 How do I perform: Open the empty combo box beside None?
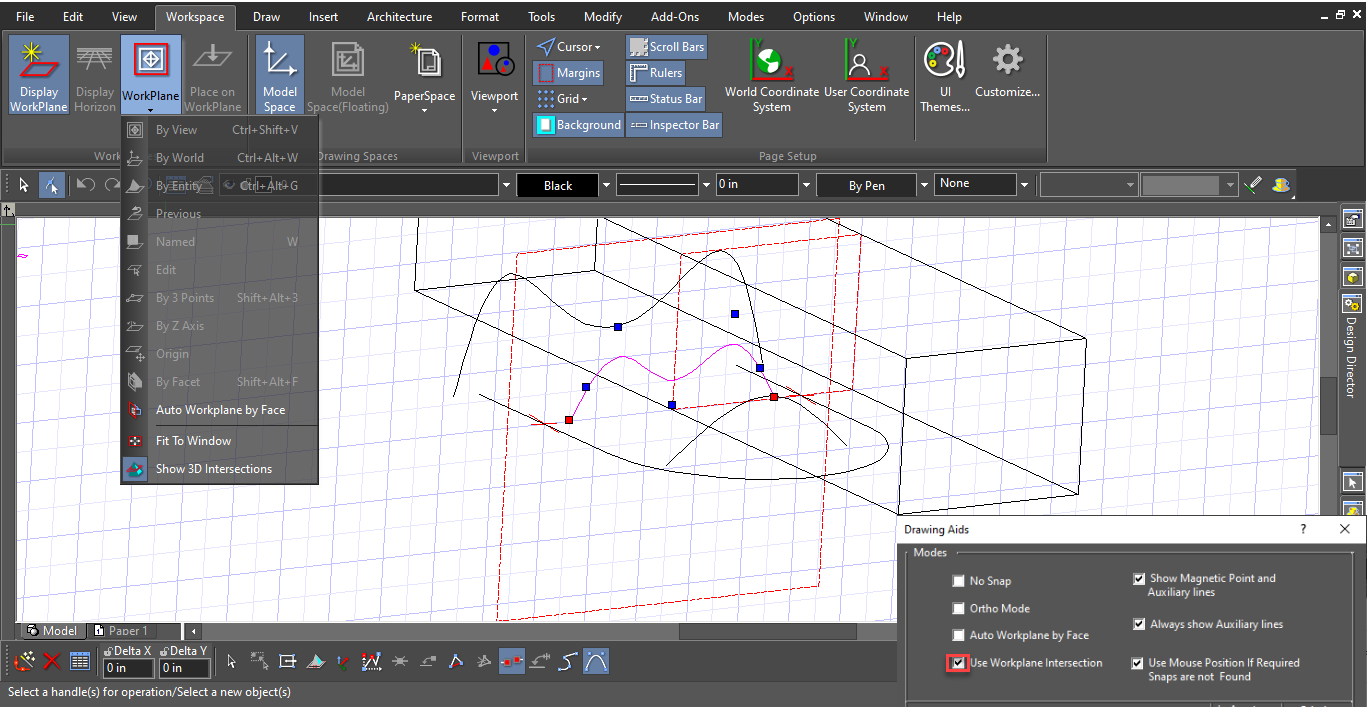tap(1089, 185)
